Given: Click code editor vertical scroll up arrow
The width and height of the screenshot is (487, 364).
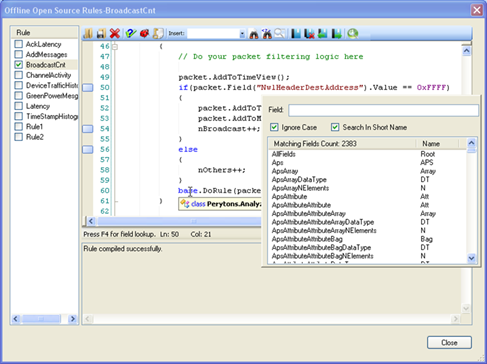Looking at the screenshot, I should [x=467, y=51].
